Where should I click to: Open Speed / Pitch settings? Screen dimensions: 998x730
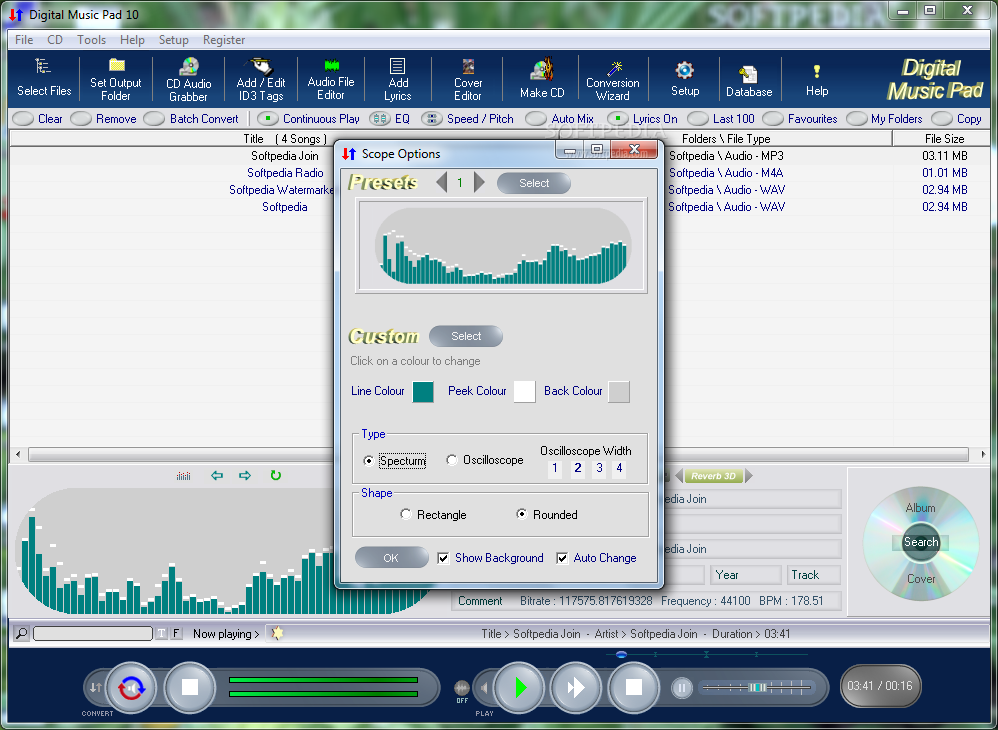[467, 119]
